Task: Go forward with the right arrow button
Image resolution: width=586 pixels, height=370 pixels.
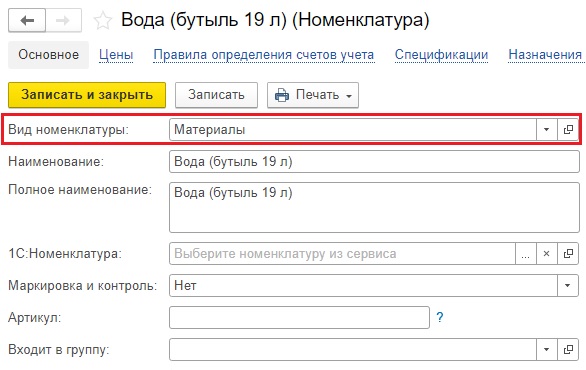Action: pyautogui.click(x=63, y=20)
